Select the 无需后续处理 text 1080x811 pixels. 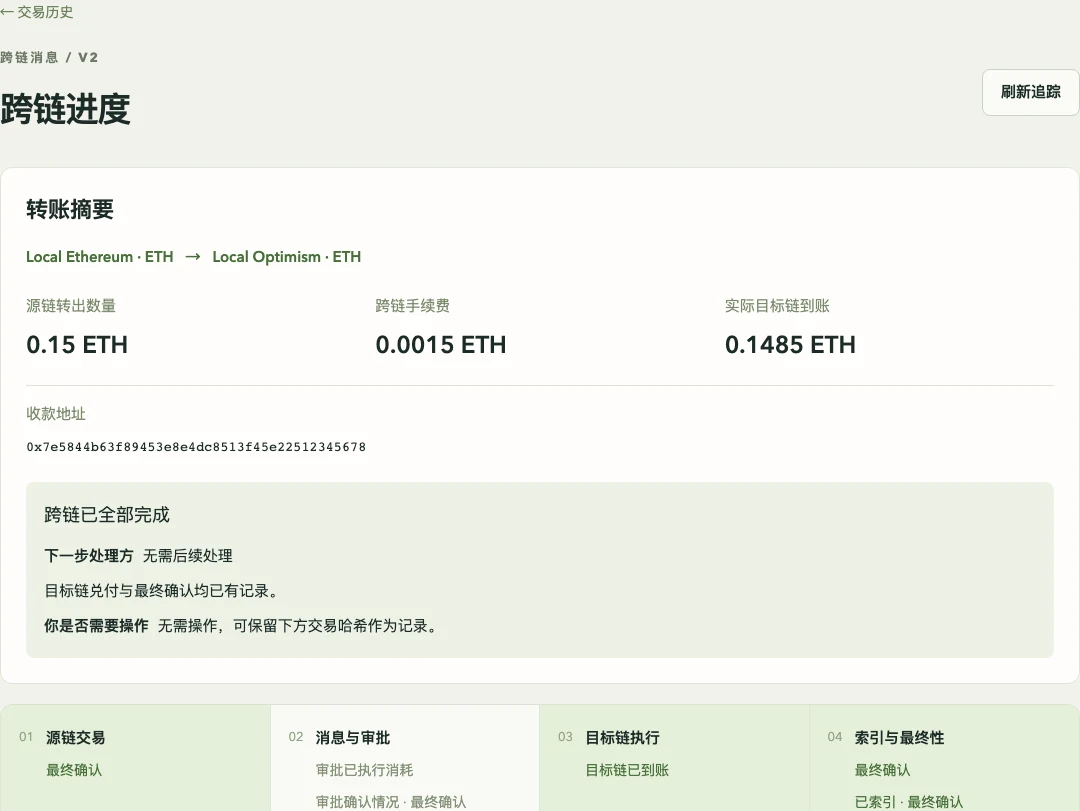point(187,555)
